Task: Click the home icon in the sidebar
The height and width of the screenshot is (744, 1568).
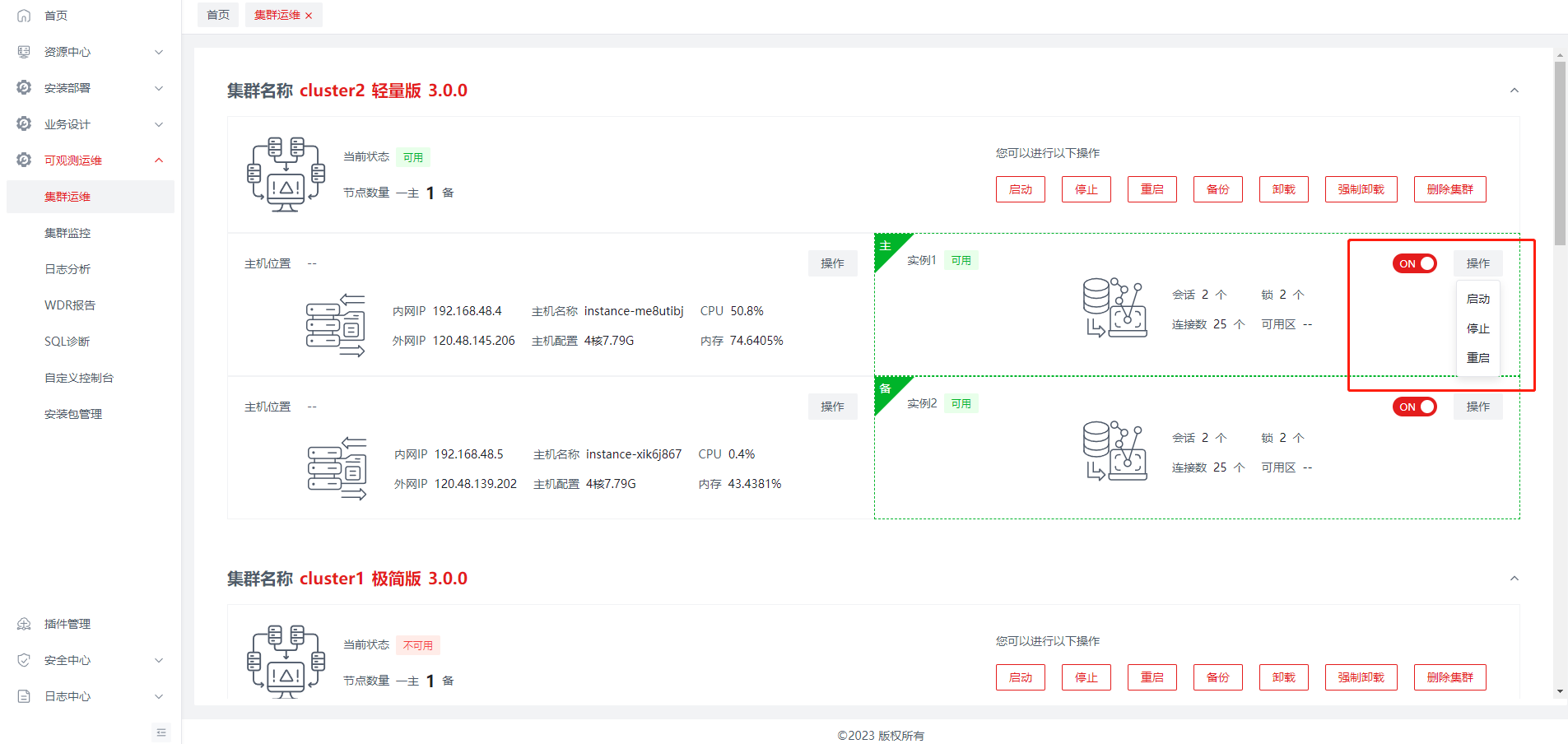Action: click(x=24, y=16)
